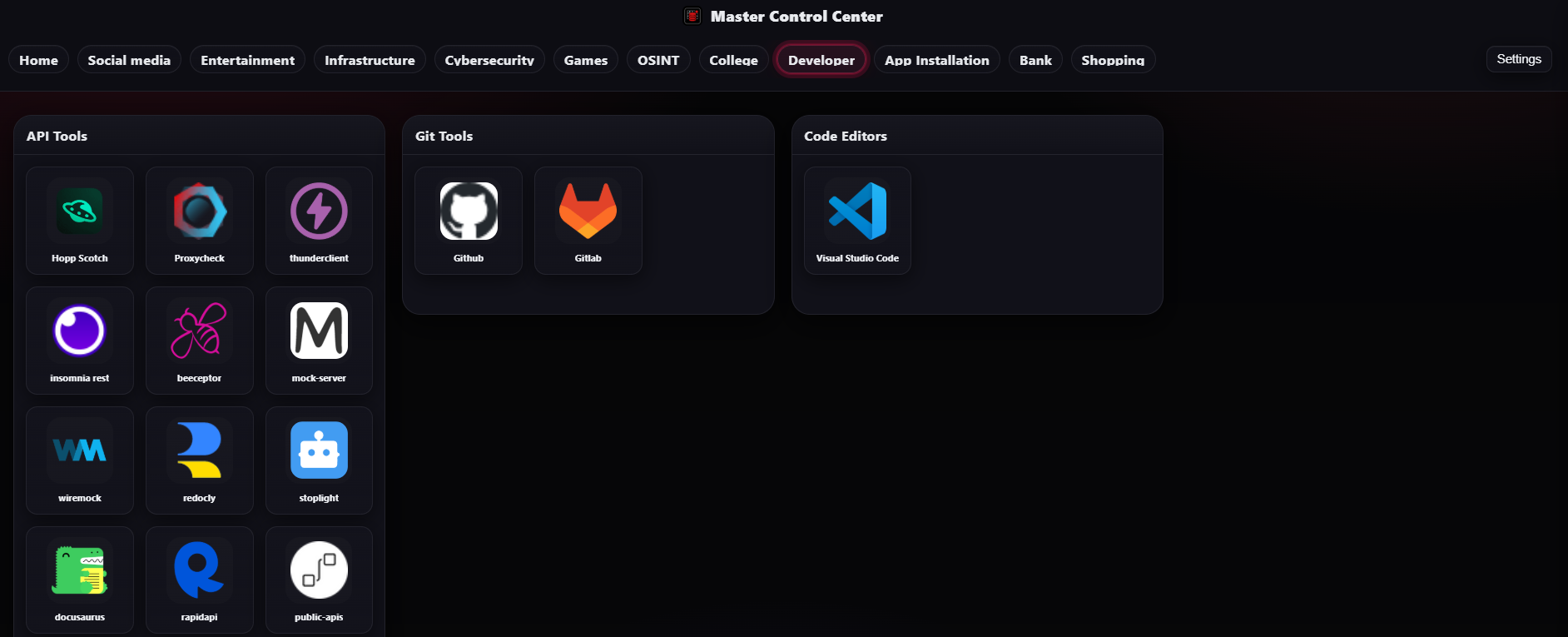Select the OSINT tab
Screen dimensions: 1568x637
pos(658,60)
